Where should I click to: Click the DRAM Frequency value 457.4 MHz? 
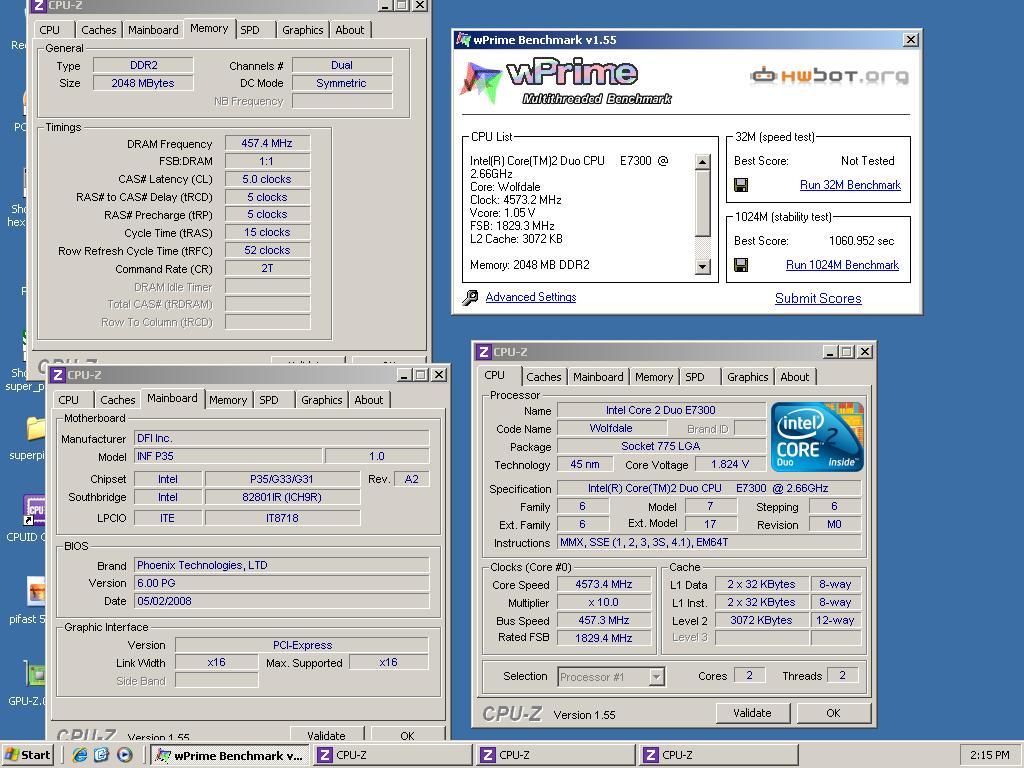click(x=267, y=144)
